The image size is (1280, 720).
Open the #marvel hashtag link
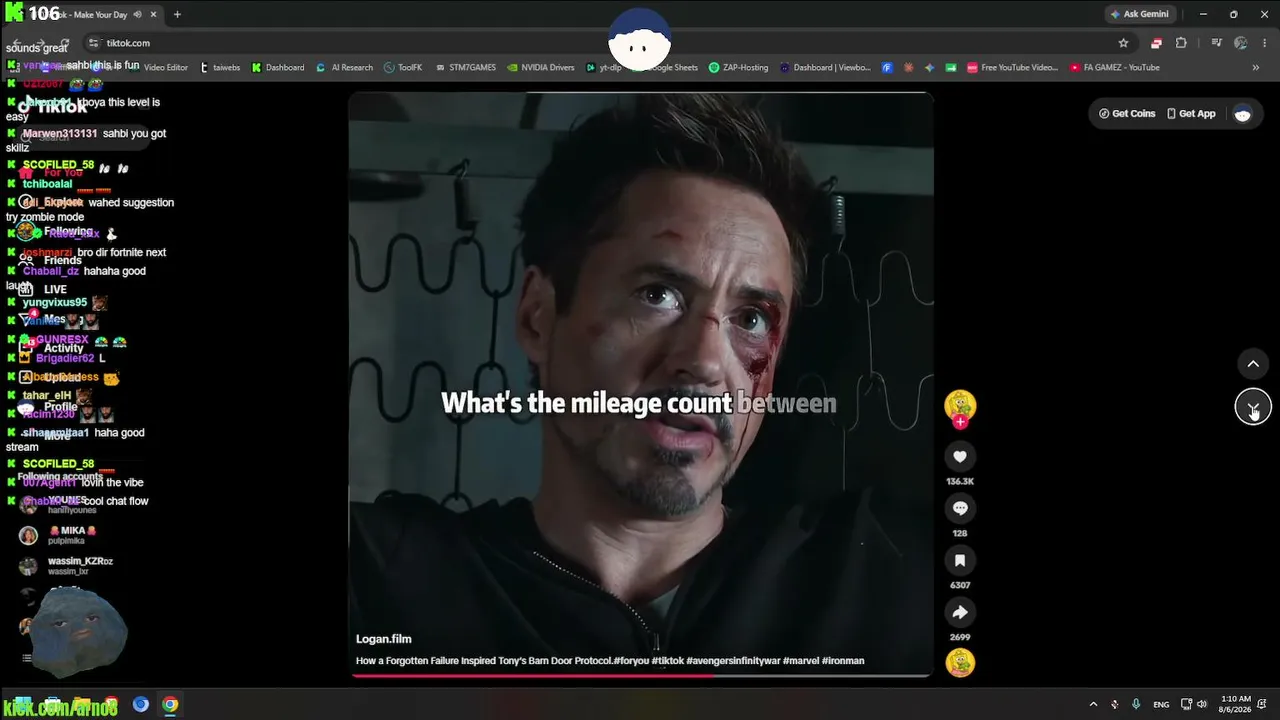pyautogui.click(x=800, y=661)
